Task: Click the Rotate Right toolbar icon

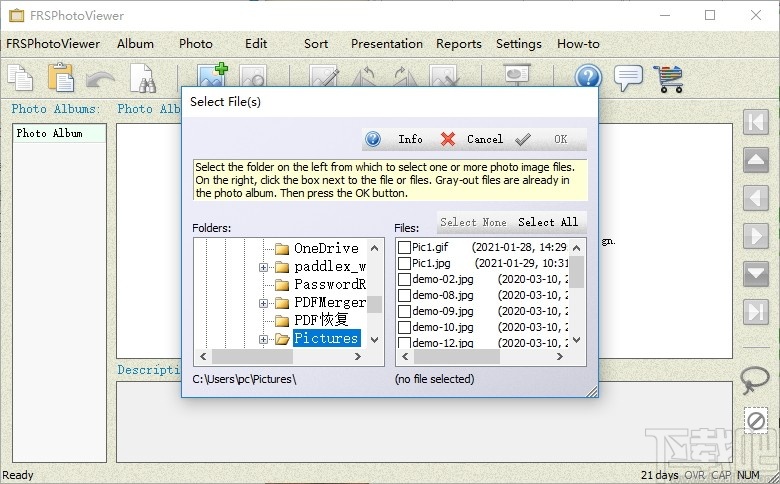Action: 405,77
